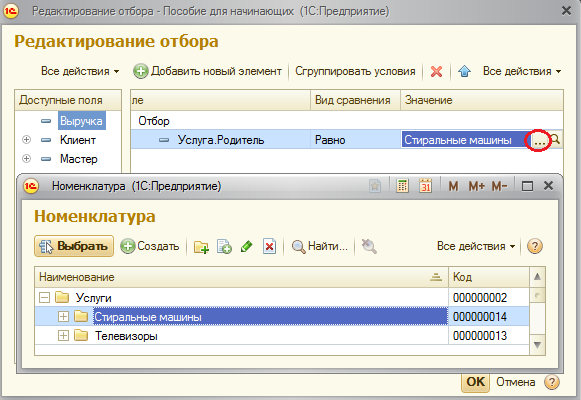Screen dimensions: 581x400
Task: Click 'Выбрать' button
Action: pyautogui.click(x=74, y=246)
